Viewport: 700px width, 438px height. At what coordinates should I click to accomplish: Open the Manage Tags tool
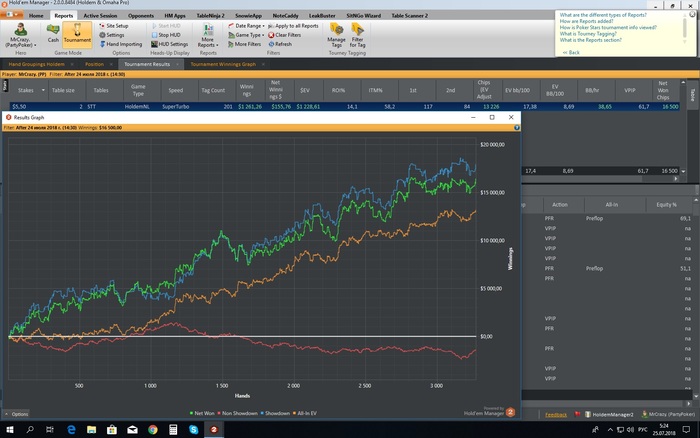[x=336, y=35]
